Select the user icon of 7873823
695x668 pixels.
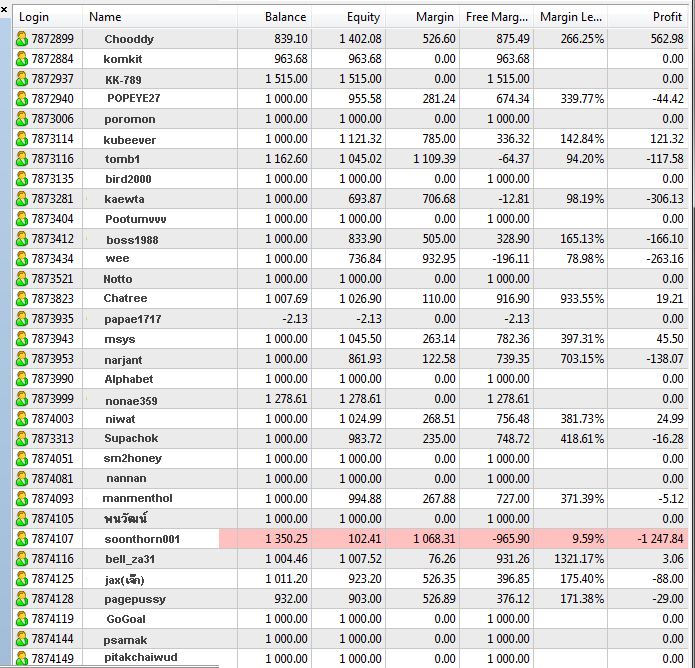[x=22, y=299]
